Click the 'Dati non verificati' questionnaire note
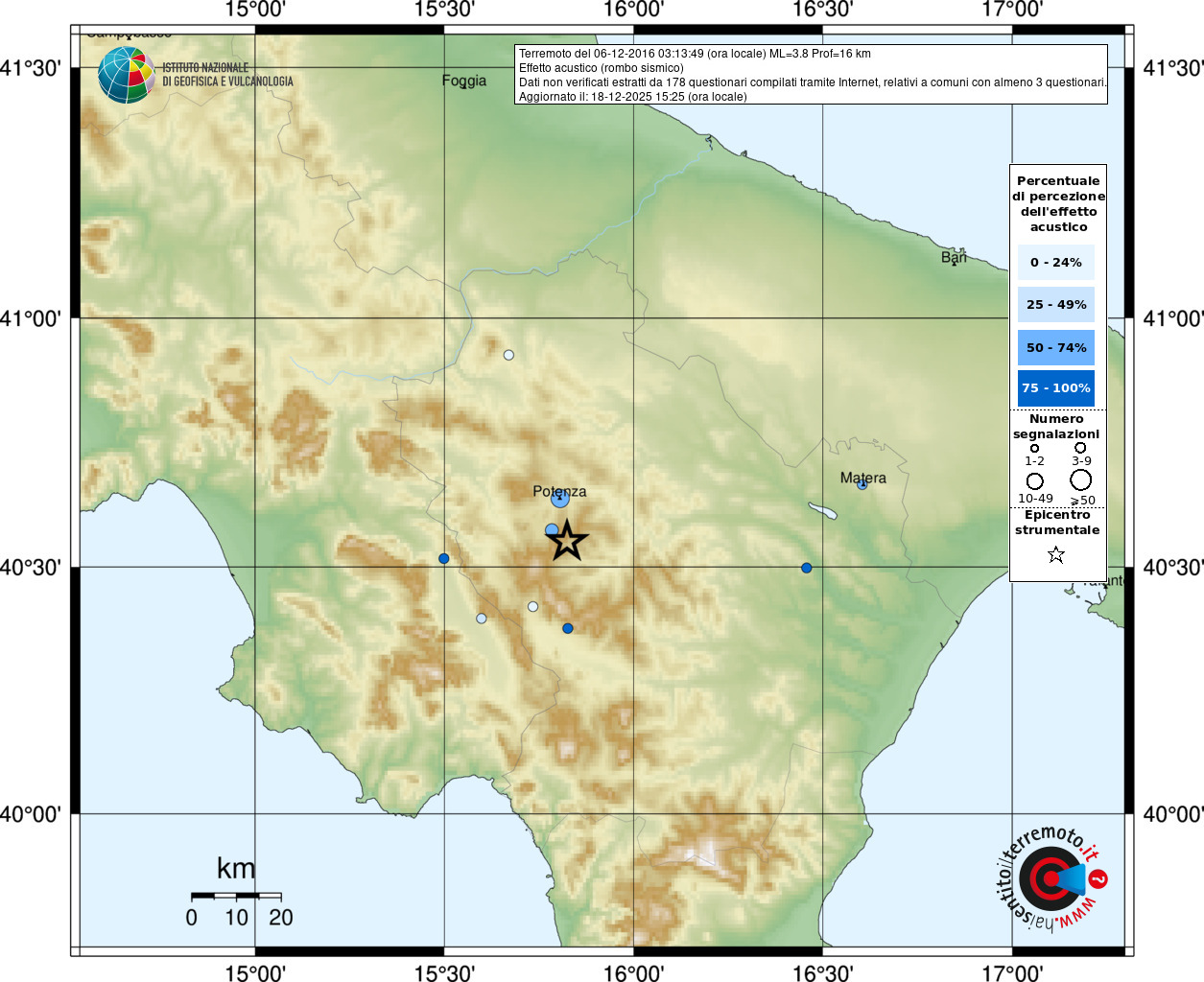 click(x=813, y=82)
